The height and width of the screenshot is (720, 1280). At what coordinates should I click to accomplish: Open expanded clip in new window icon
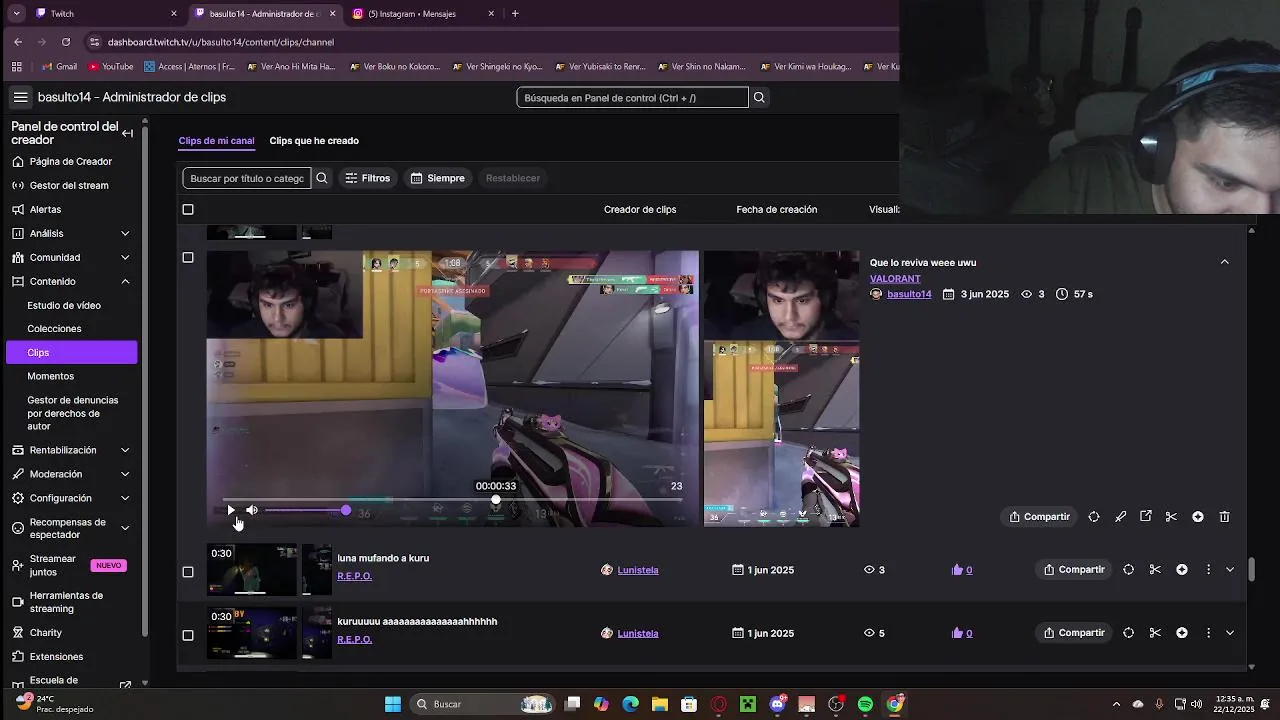(x=1146, y=517)
